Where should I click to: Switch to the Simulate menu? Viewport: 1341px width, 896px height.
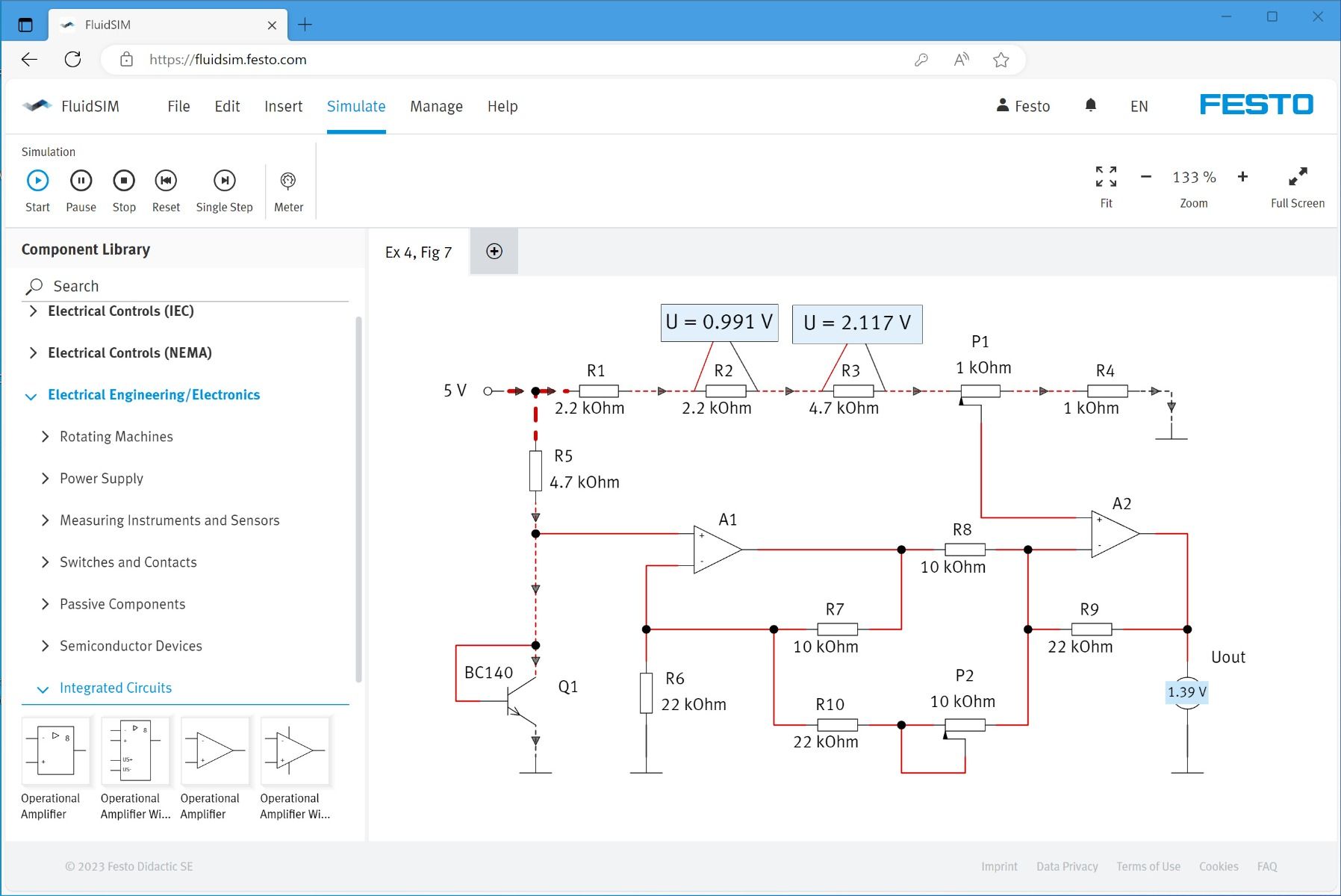click(x=356, y=106)
